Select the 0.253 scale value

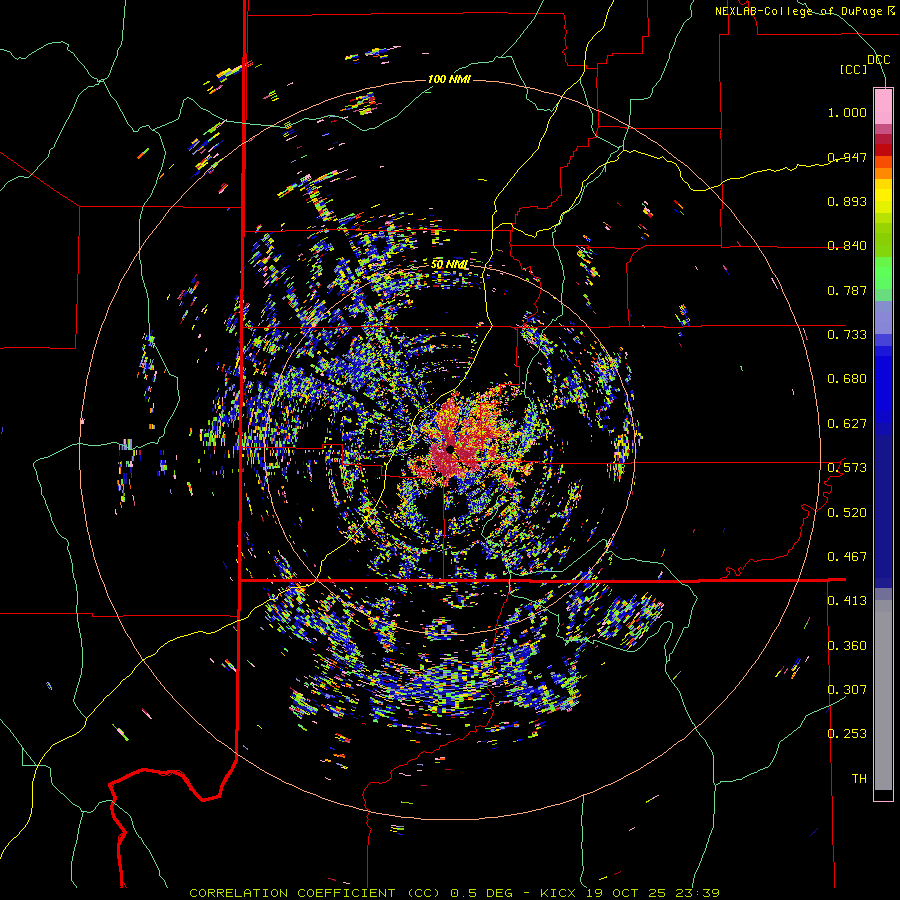point(847,734)
